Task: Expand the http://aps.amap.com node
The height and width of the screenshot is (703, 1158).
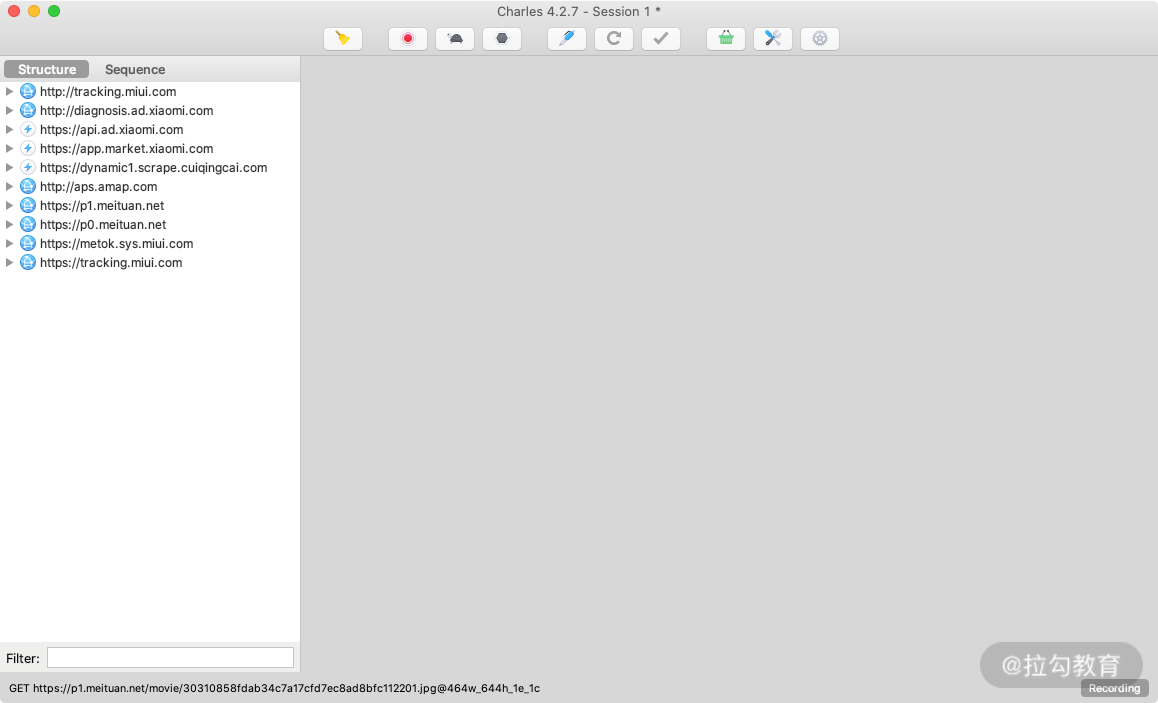Action: pos(10,187)
